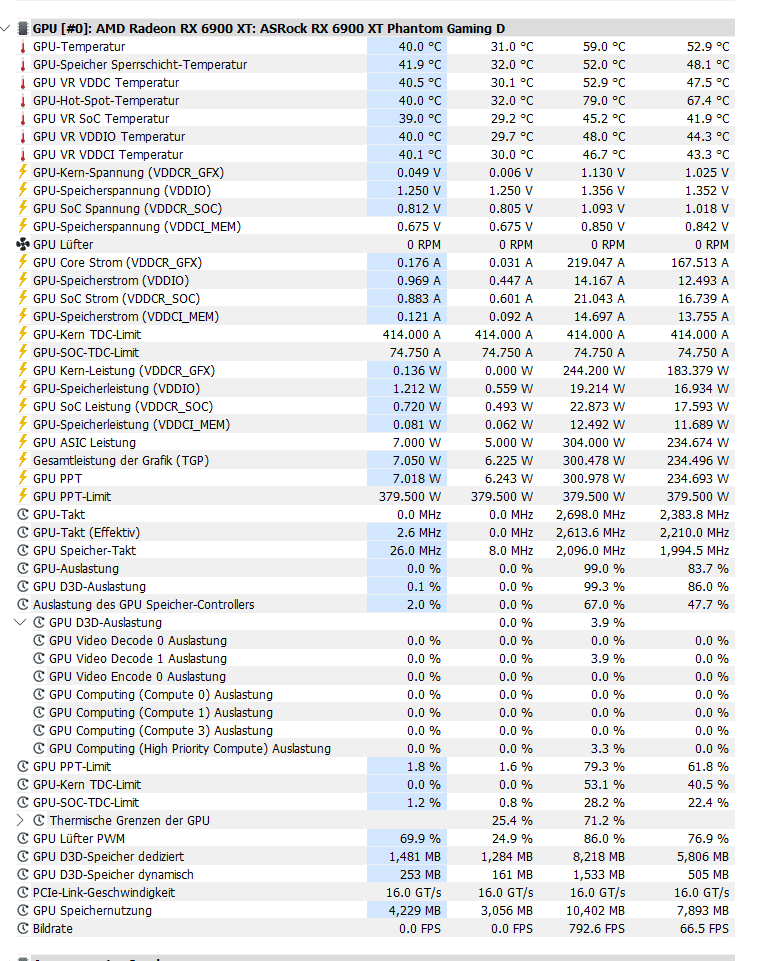Click the clock icon beside PCIe-Link-Geschwindigkeit
This screenshot has width=757, height=961.
pos(23,892)
